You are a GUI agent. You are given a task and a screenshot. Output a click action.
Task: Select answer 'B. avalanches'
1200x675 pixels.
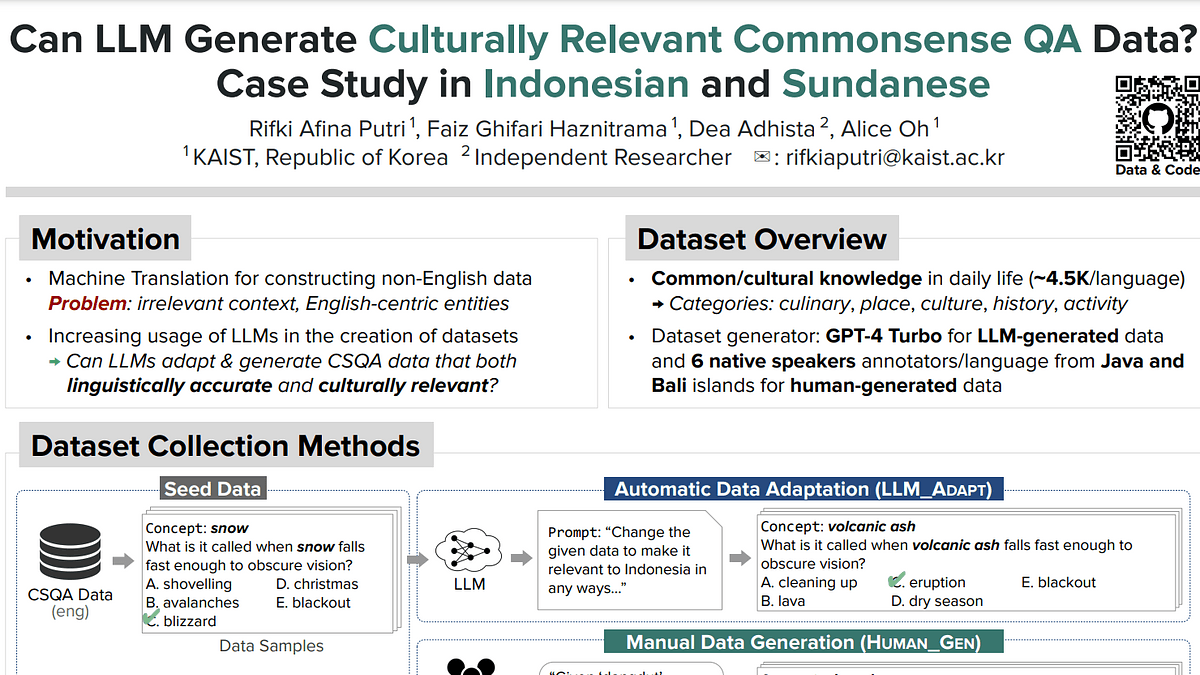192,602
